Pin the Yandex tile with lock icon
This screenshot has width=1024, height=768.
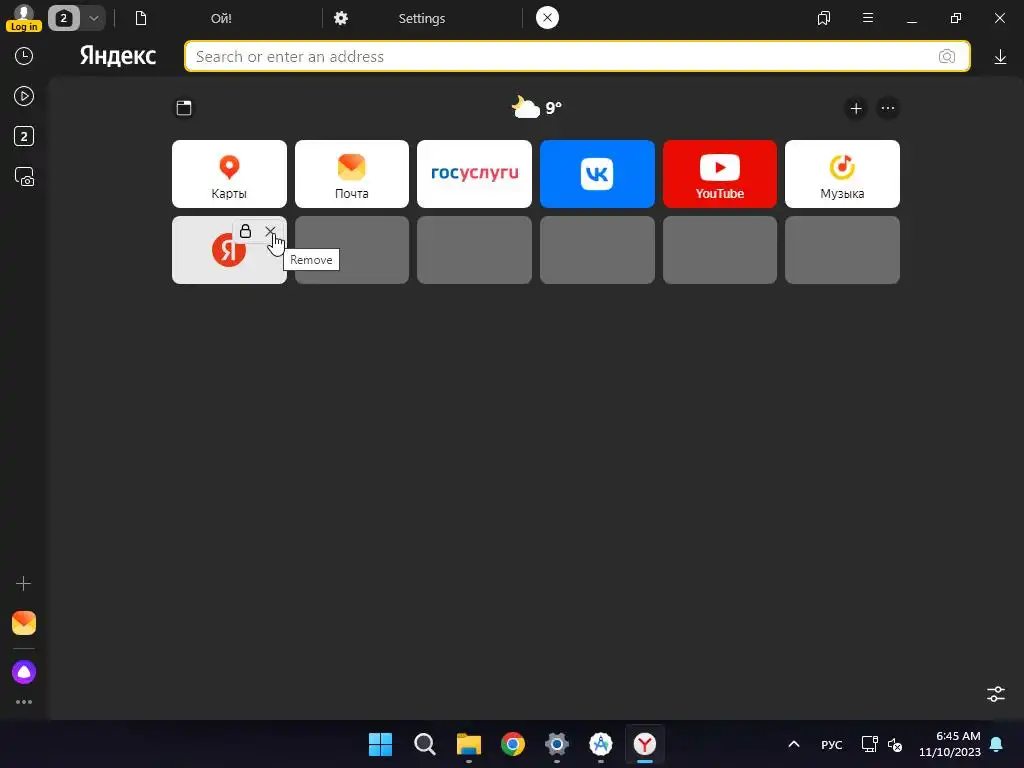tap(245, 231)
